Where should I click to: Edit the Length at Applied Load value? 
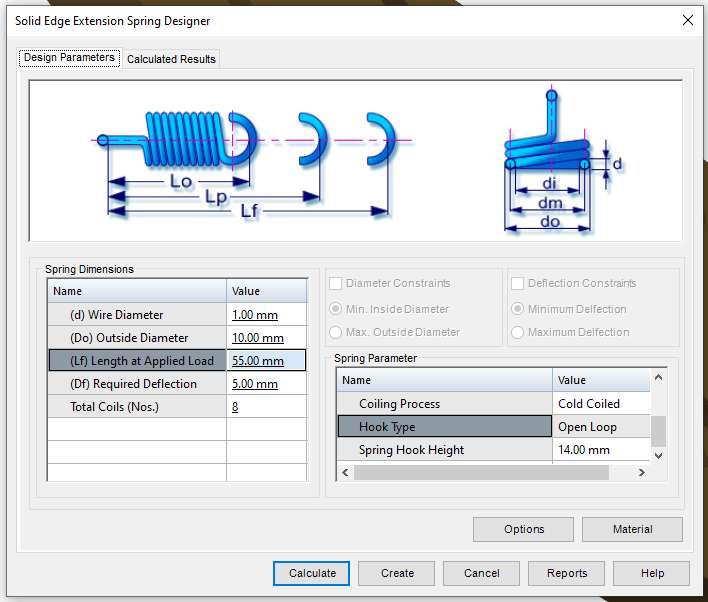coord(266,360)
